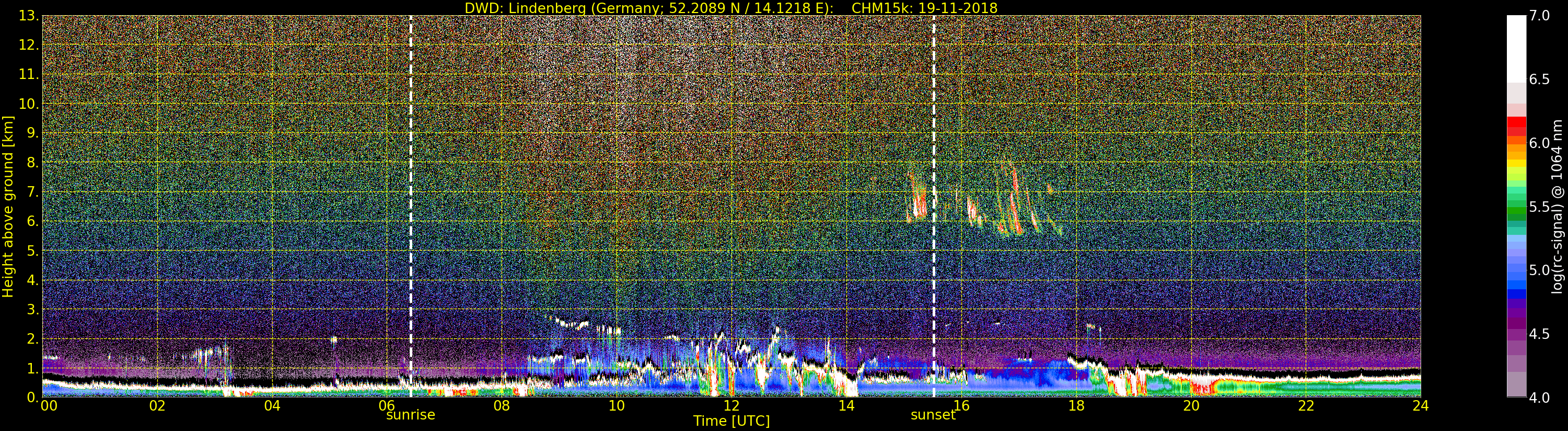1568x431 pixels.
Task: Click time axis tick '06'
Action: pos(387,405)
